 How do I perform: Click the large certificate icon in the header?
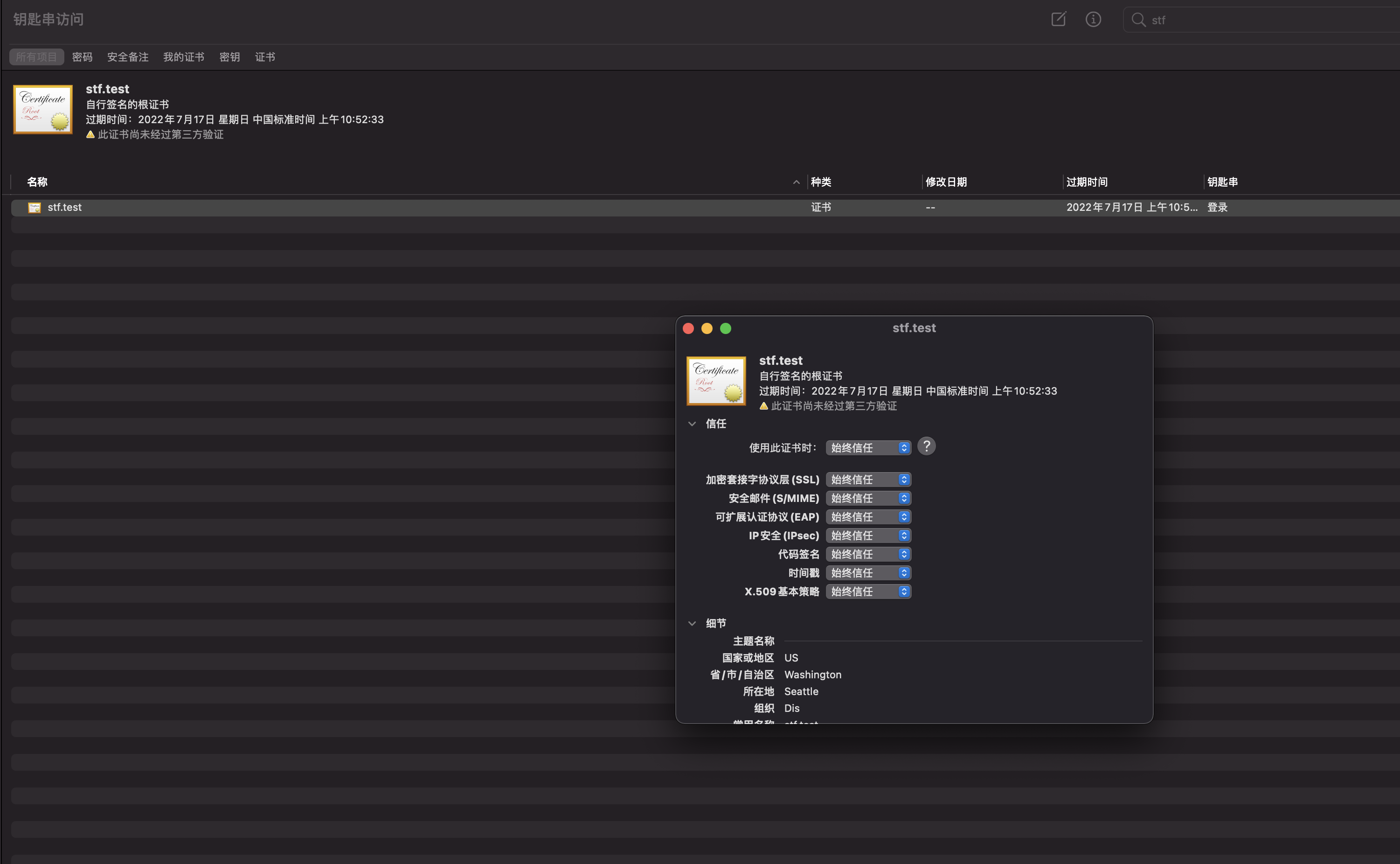point(43,109)
